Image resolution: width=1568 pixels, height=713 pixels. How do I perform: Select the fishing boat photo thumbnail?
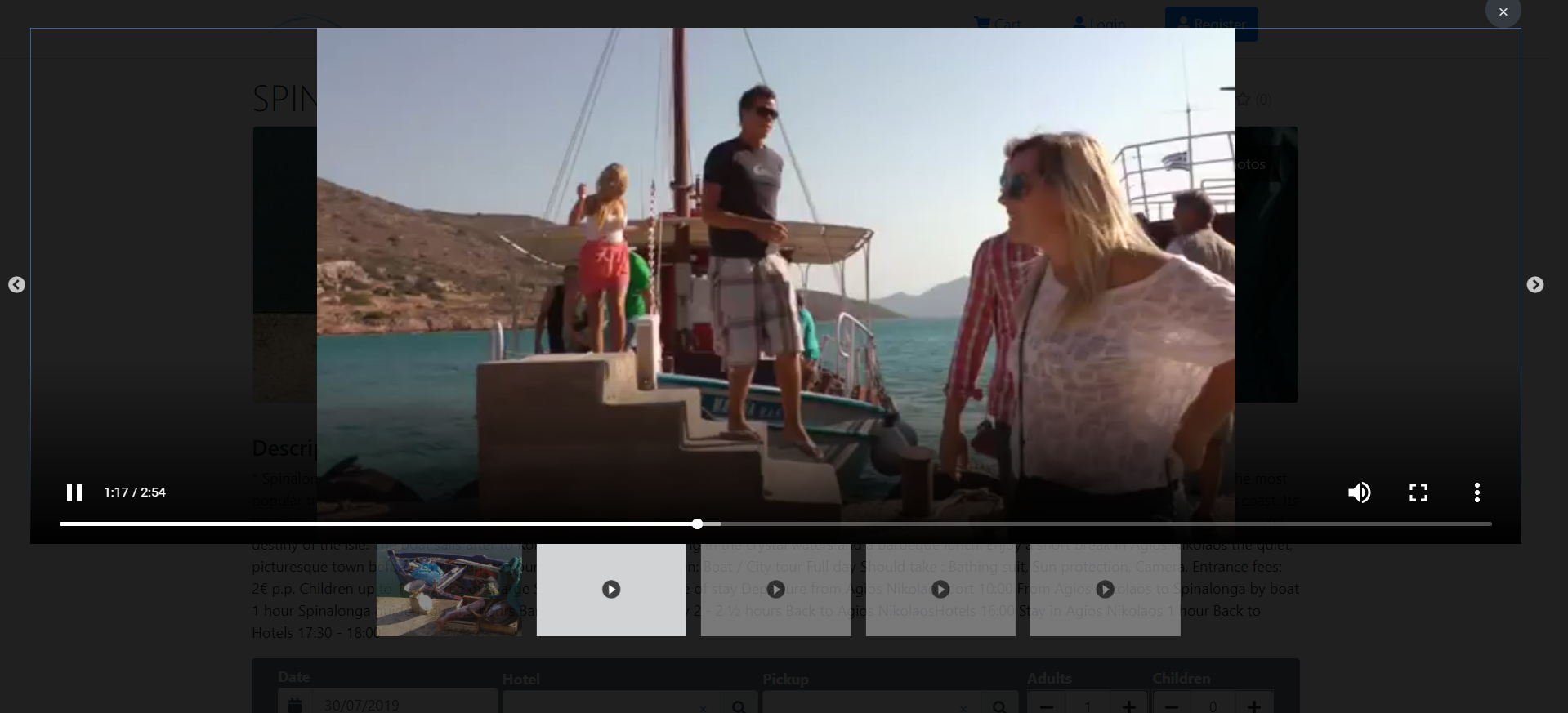tap(449, 590)
